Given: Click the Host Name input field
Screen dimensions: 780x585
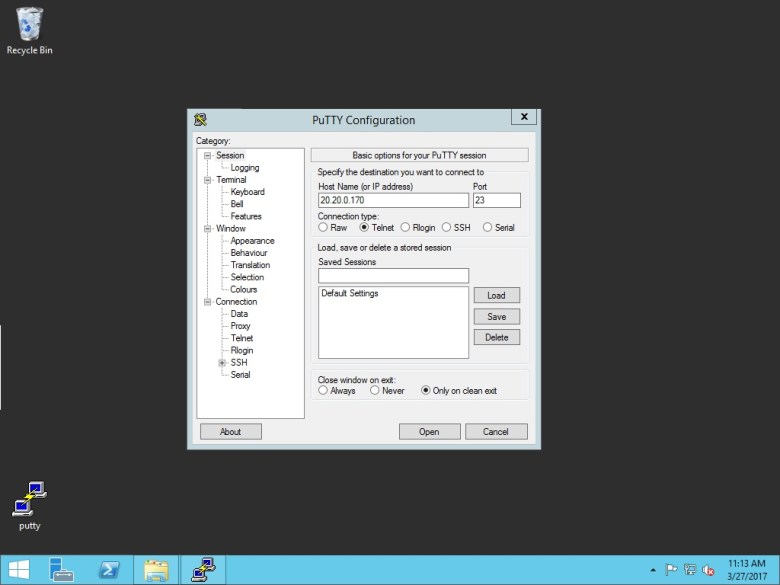Looking at the screenshot, I should point(392,200).
